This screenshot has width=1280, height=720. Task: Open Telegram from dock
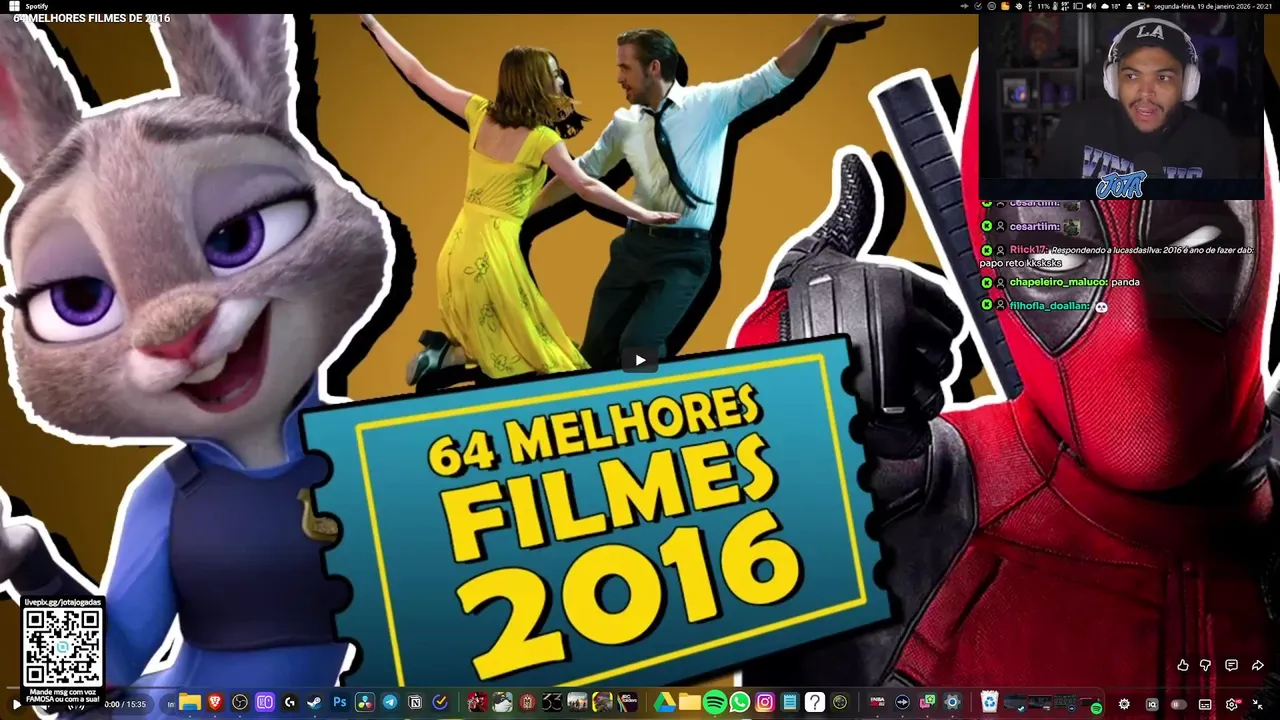(x=390, y=702)
